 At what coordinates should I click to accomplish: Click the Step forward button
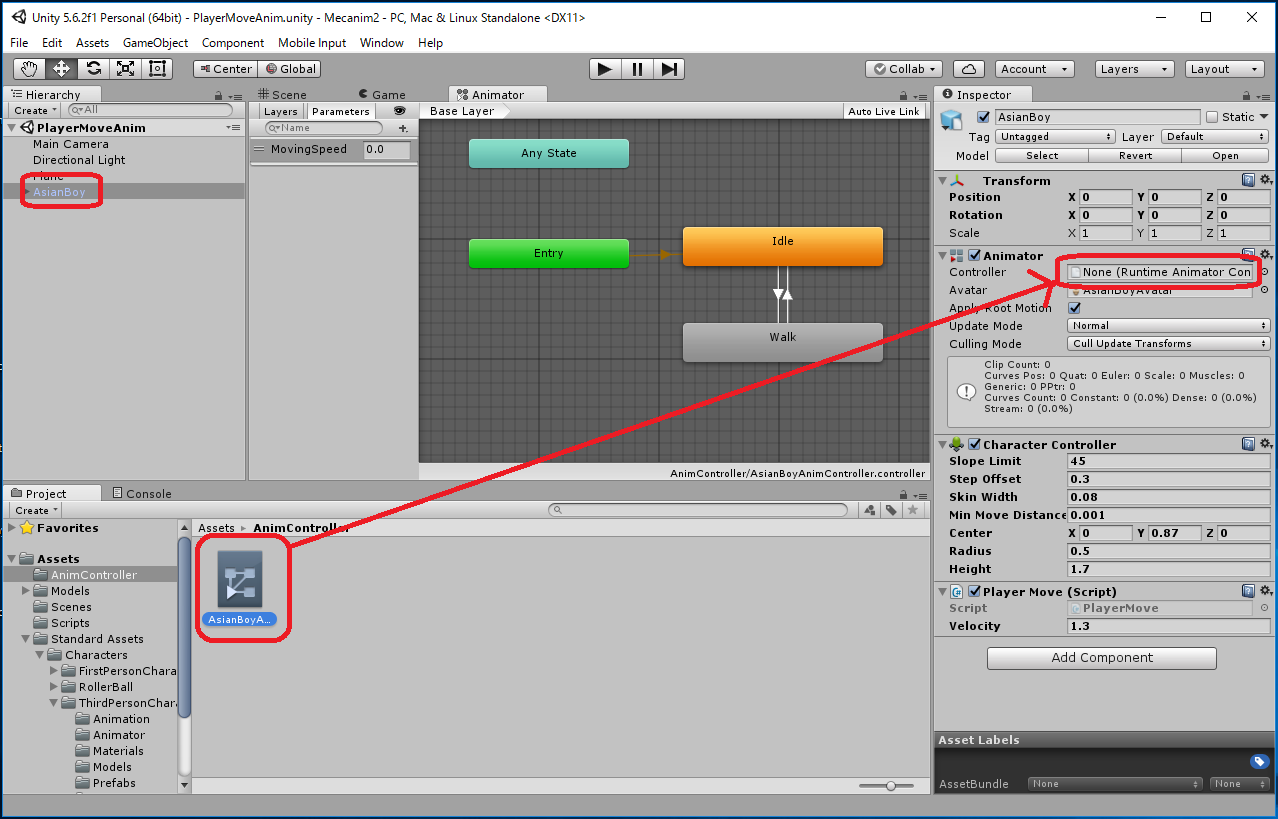pos(670,69)
